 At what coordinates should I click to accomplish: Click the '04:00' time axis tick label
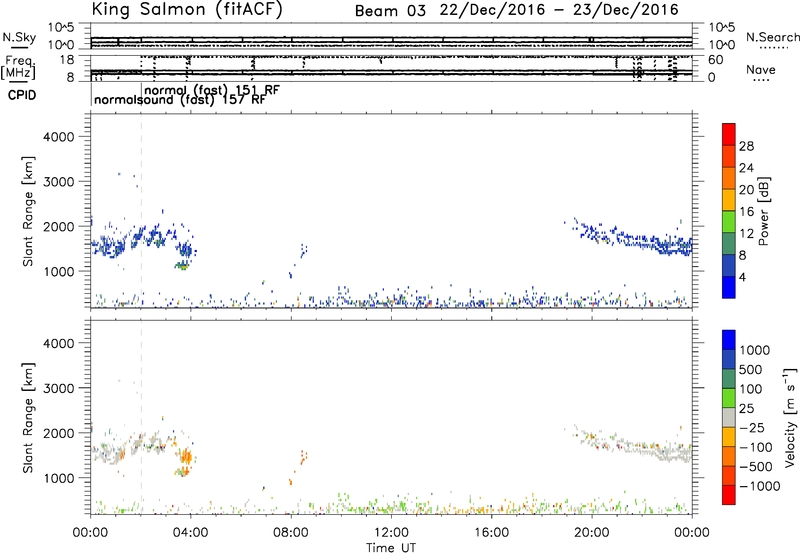(x=190, y=533)
